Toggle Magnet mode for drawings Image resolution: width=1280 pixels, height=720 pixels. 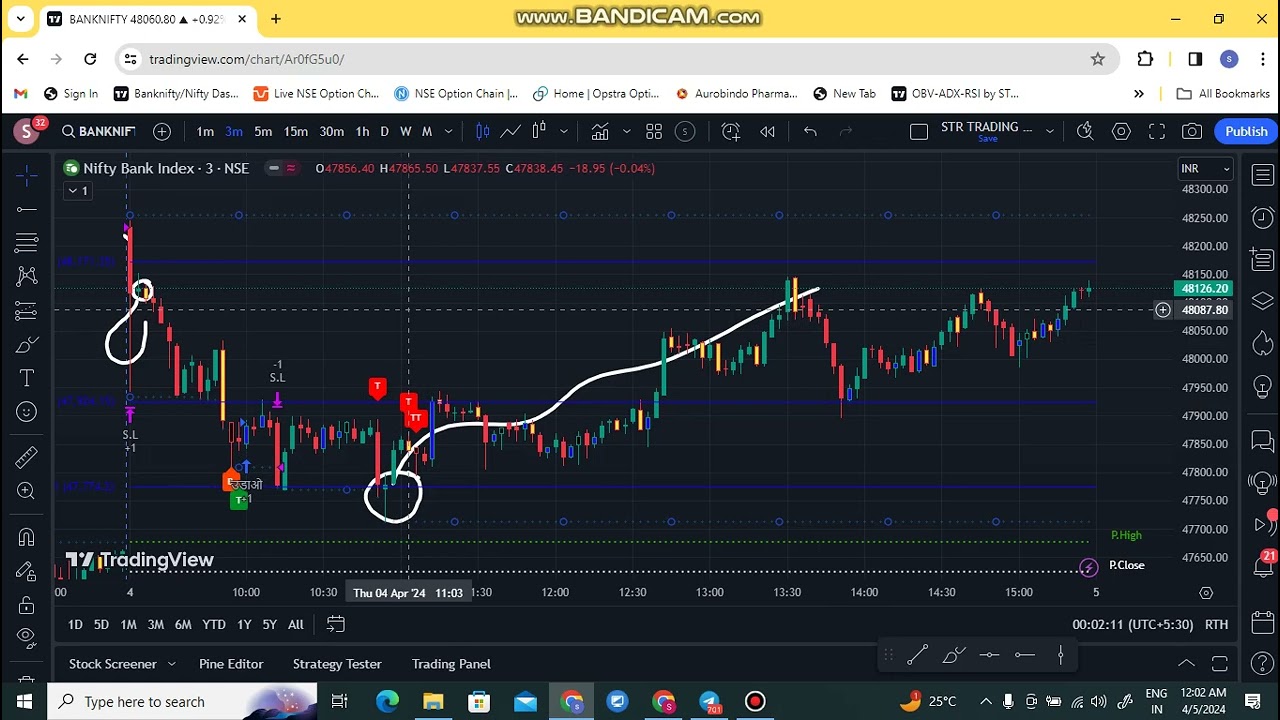click(27, 537)
